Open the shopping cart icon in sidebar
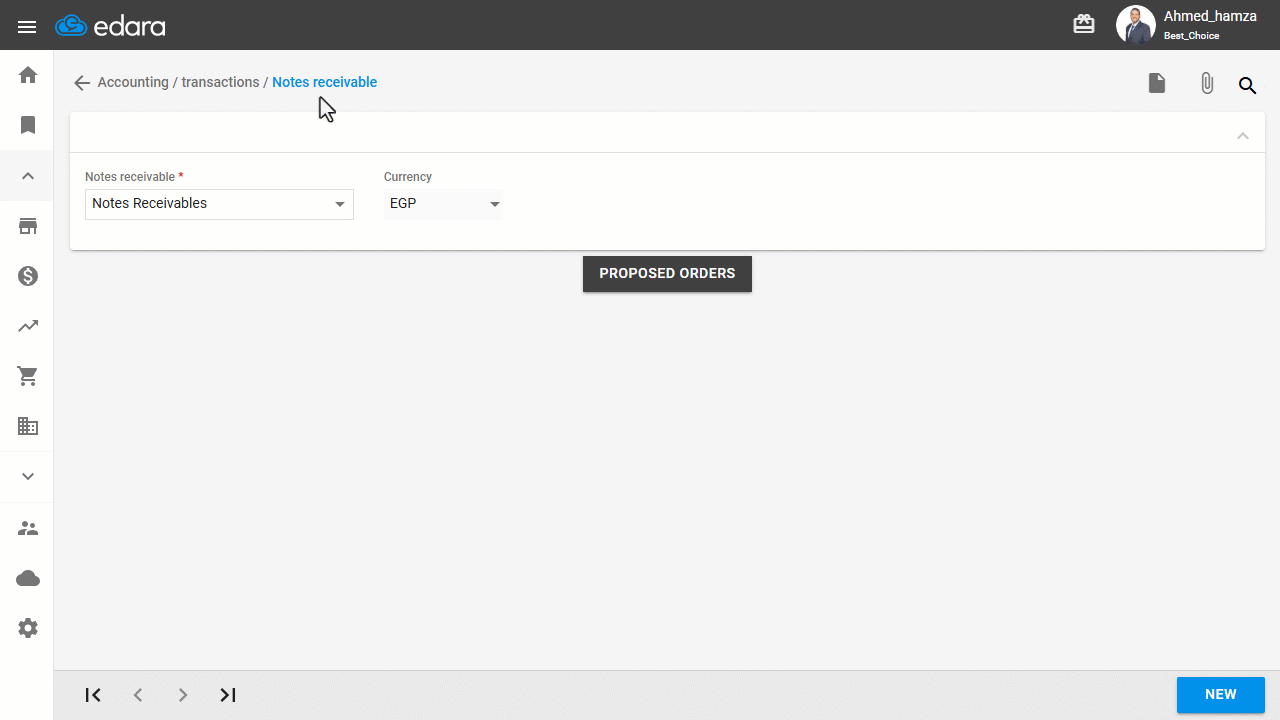 coord(28,376)
